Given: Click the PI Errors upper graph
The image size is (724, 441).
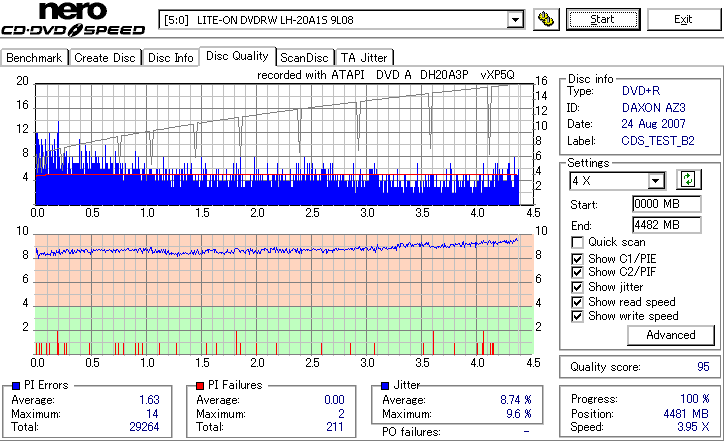Looking at the screenshot, I should tap(284, 144).
